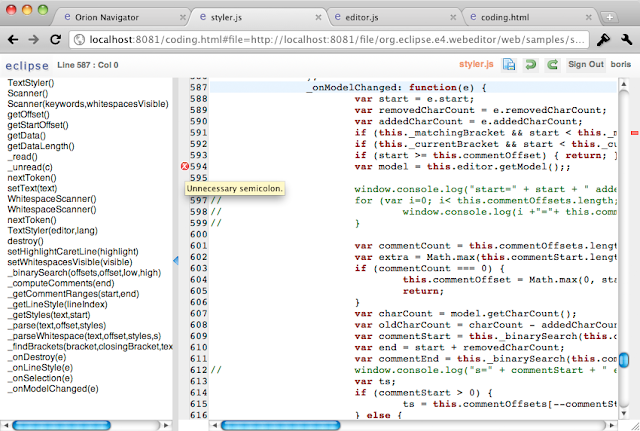This screenshot has width=640, height=431.
Task: Open the browser wrench settings menu
Action: 626,40
